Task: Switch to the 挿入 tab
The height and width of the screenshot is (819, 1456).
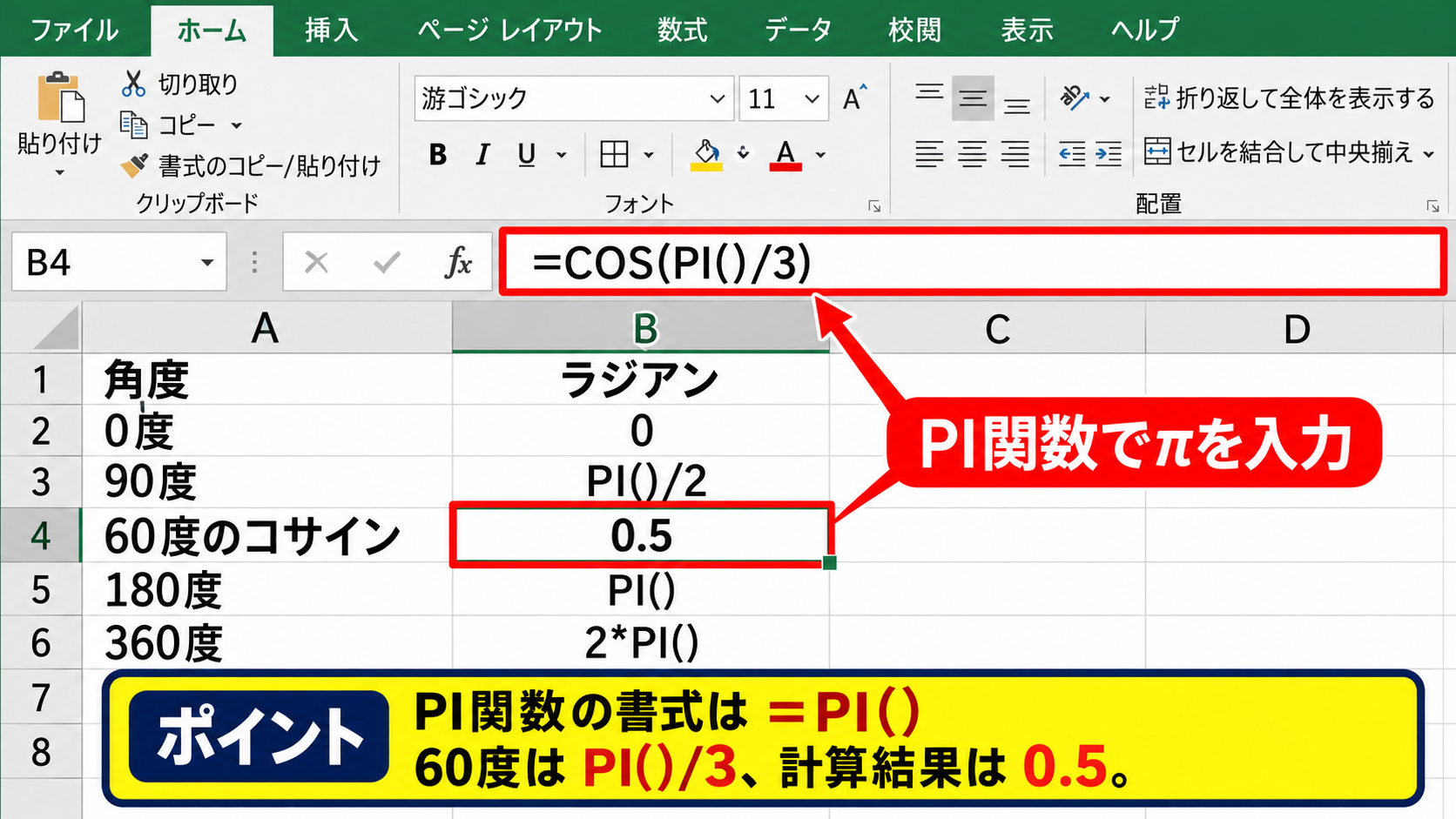Action: [331, 30]
